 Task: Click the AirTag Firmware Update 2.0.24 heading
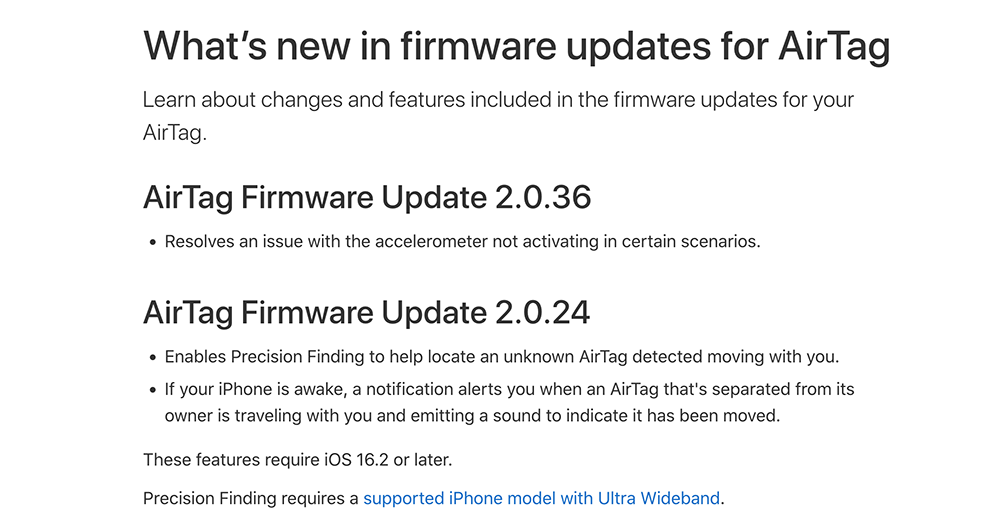[x=367, y=312]
